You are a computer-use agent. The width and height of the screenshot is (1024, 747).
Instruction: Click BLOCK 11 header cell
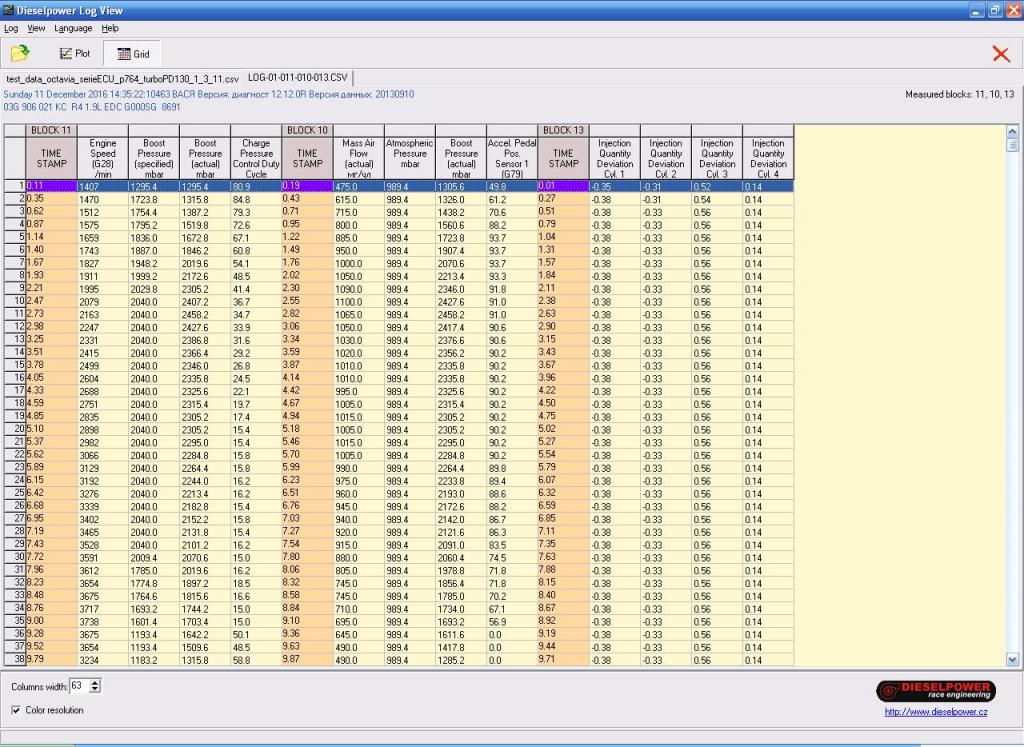[x=51, y=131]
